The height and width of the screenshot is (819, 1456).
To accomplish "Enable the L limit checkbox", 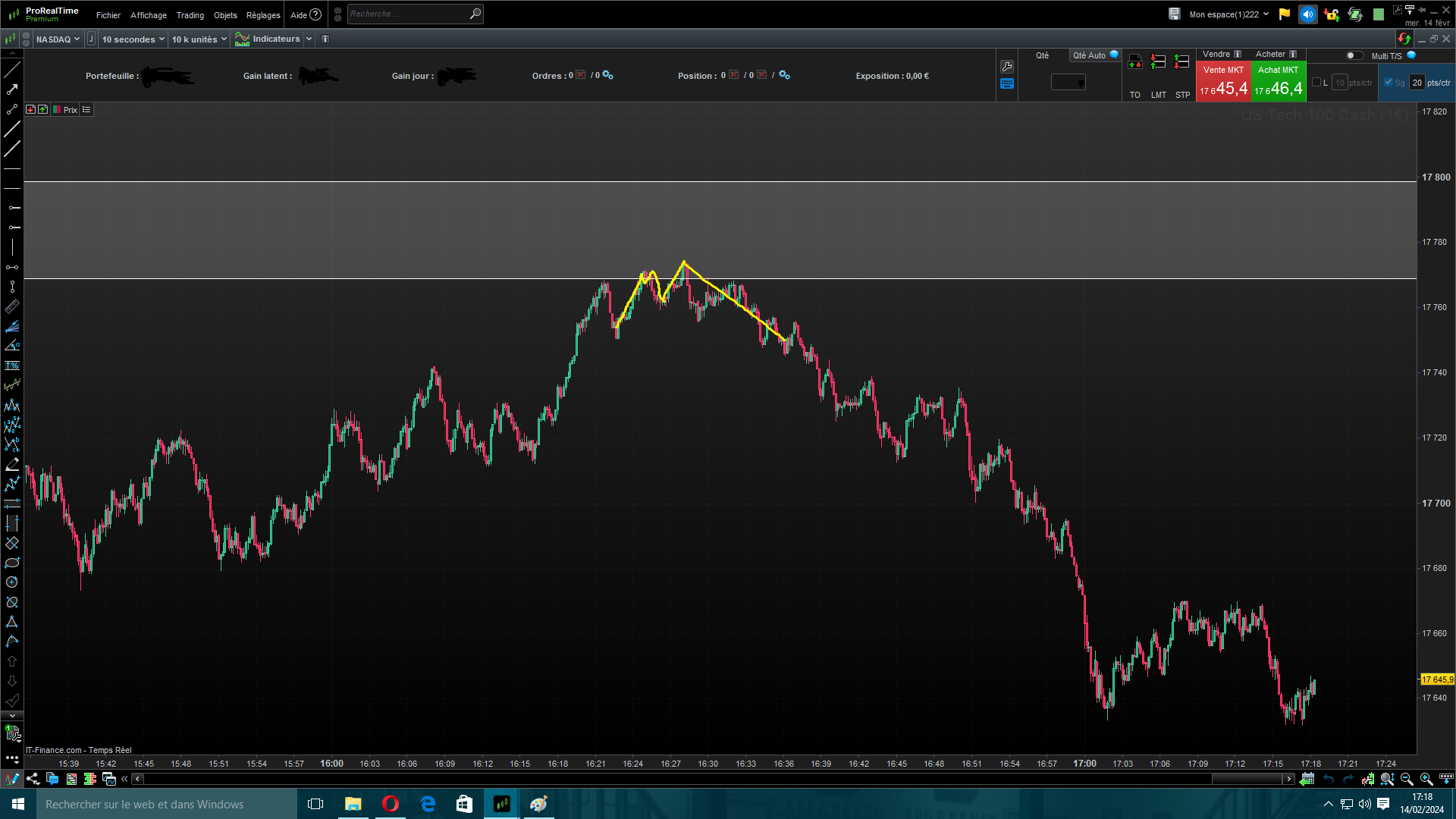I will (x=1316, y=83).
